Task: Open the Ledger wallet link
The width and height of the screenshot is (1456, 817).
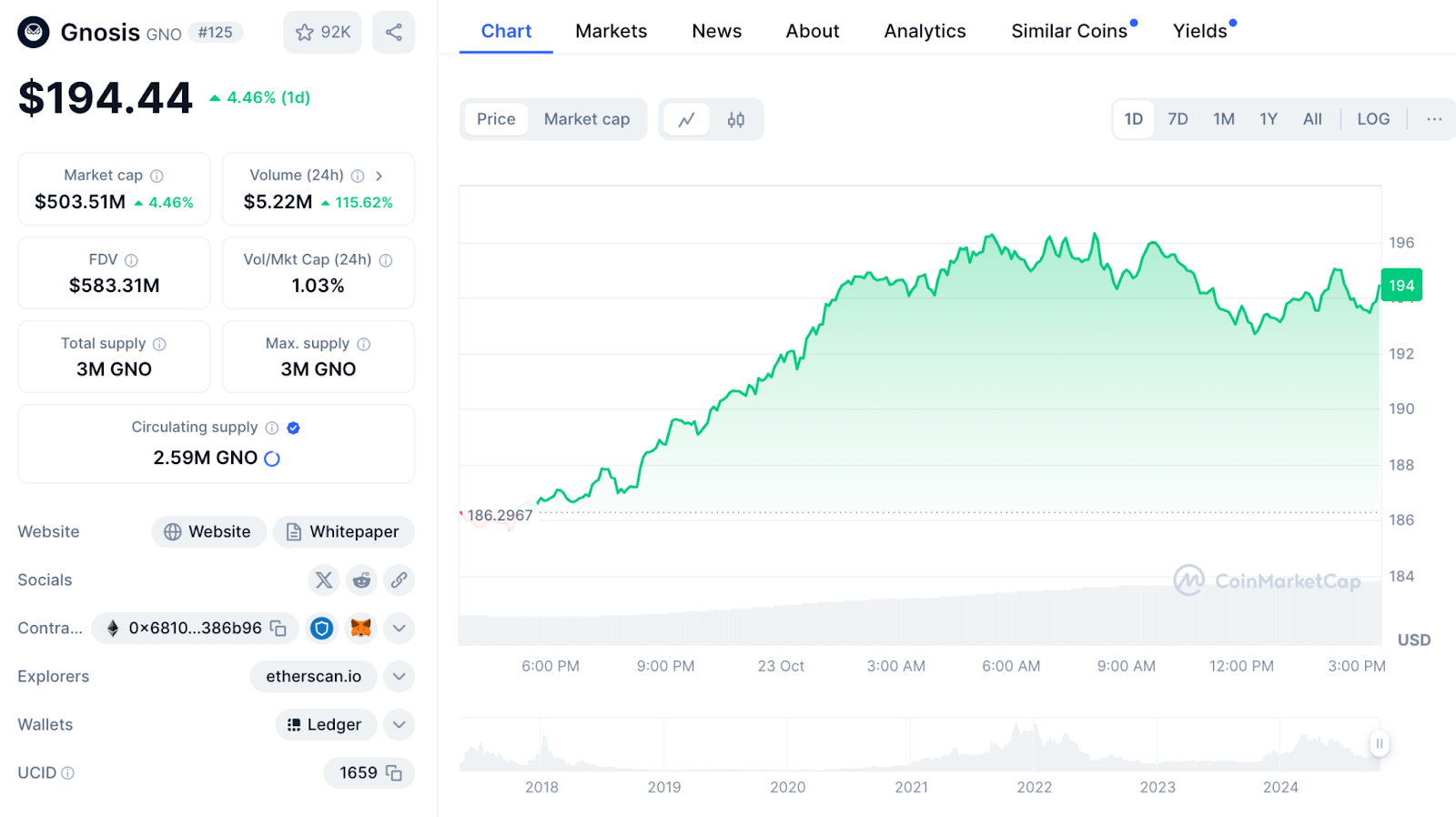Action: [326, 724]
